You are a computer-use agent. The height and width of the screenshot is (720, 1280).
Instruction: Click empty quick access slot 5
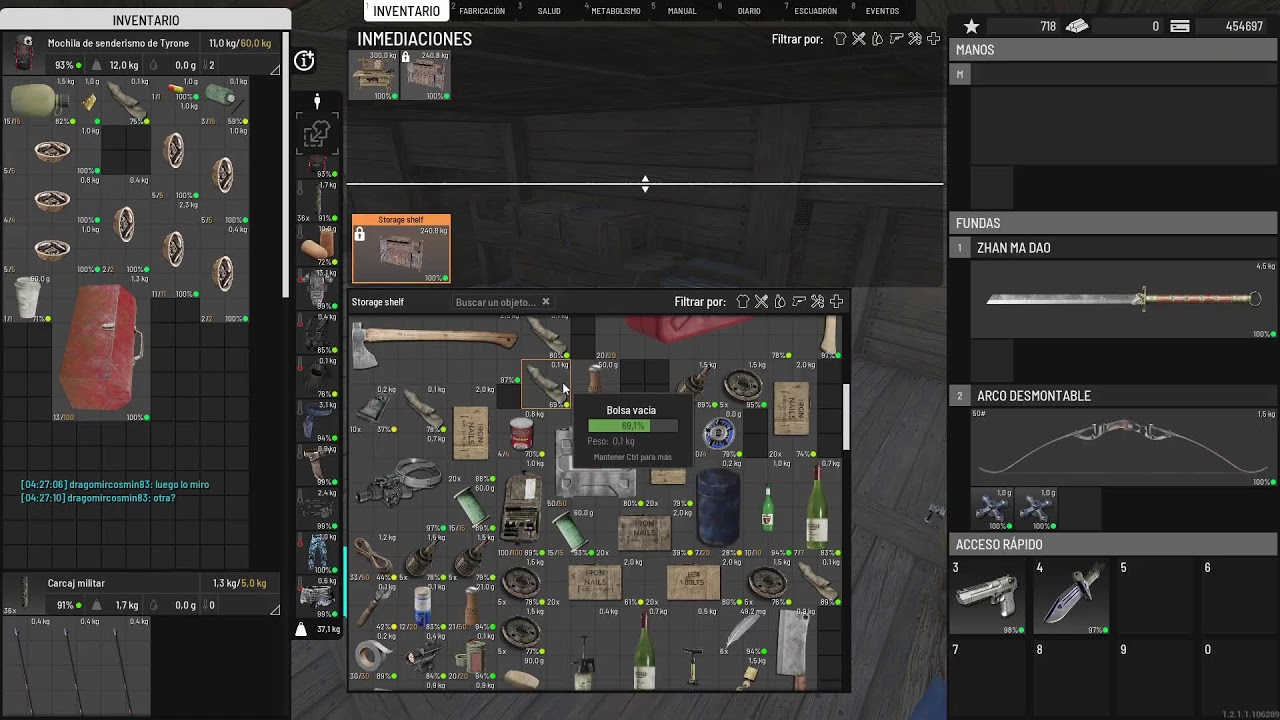coord(1156,596)
